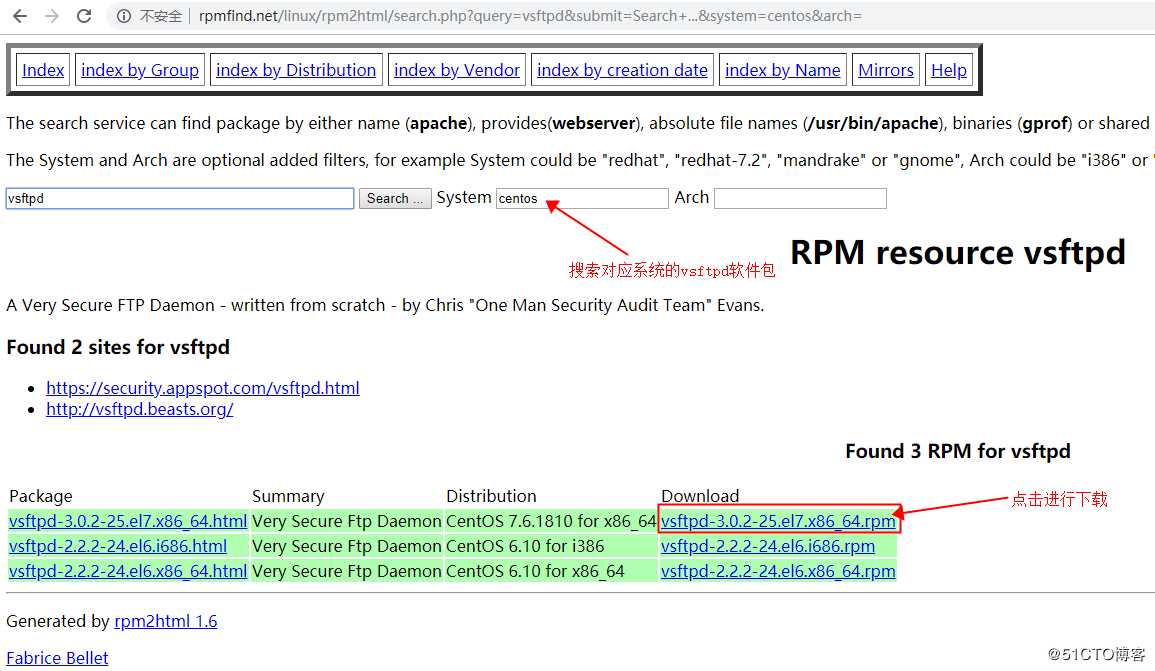Click the Very Secure FTP Daemon description
Viewport: 1155px width, 671px height.
385,305
